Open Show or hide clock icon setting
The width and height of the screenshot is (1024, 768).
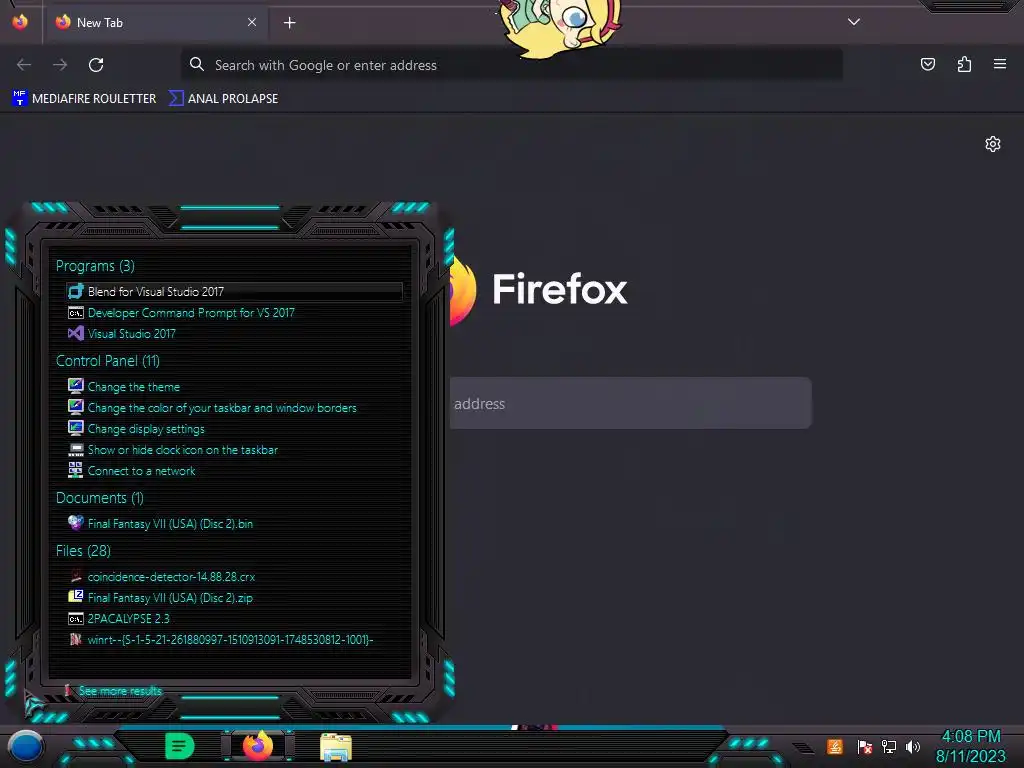click(183, 450)
